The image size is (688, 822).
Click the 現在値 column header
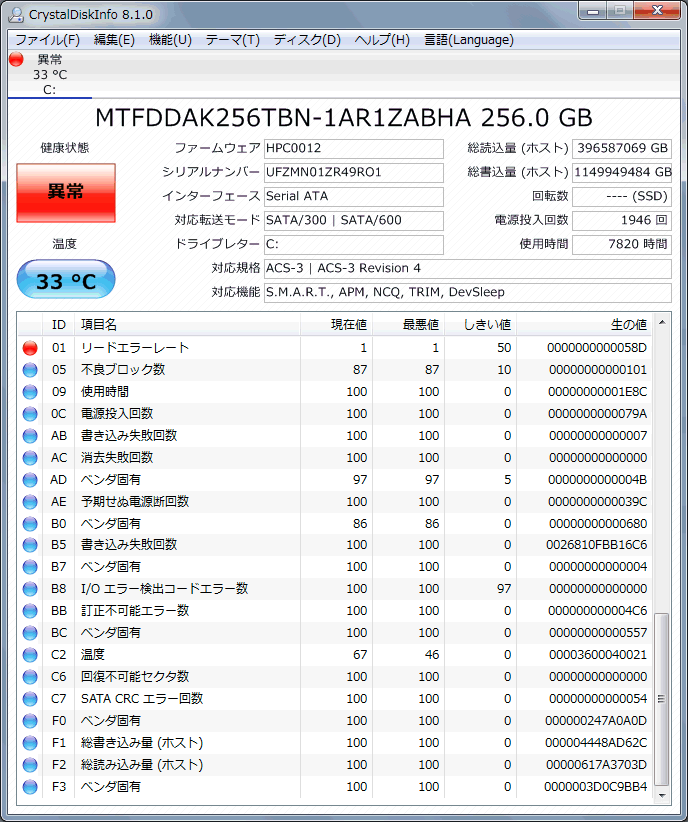coord(336,325)
